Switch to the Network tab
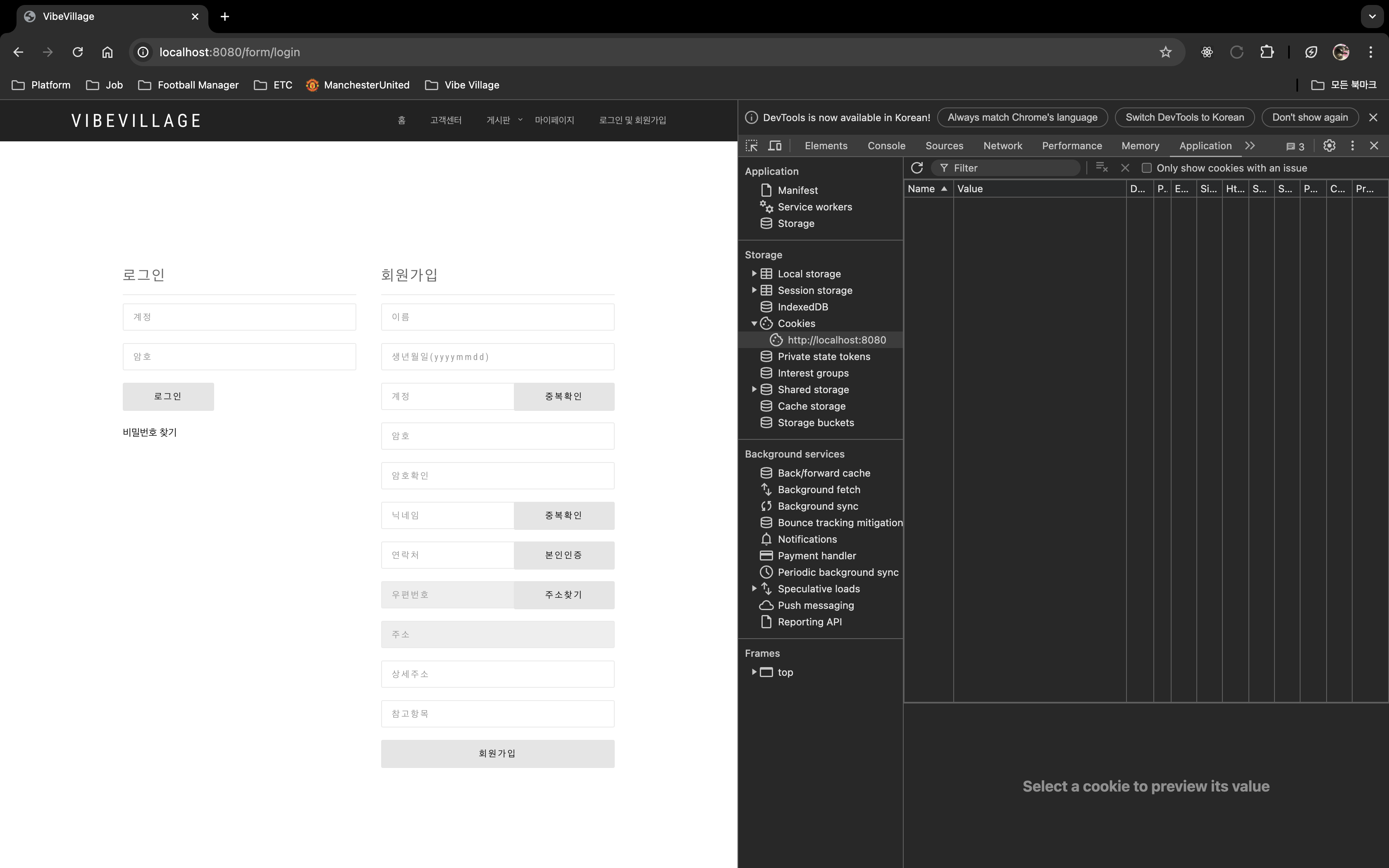The width and height of the screenshot is (1389, 868). (x=1002, y=146)
